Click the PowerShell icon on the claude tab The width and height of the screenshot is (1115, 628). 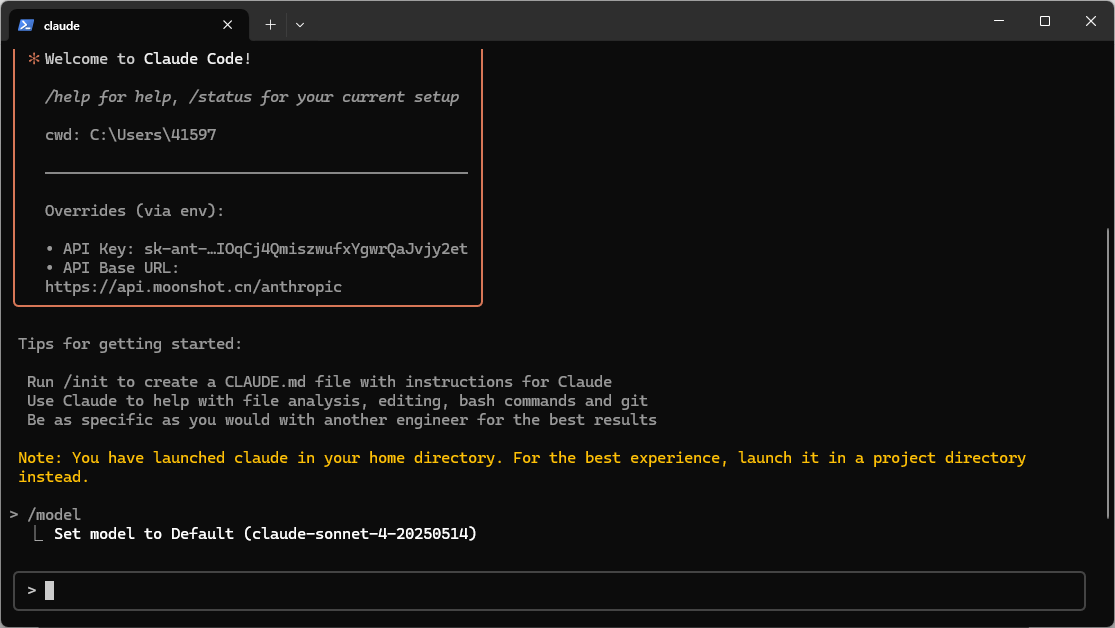(x=26, y=25)
